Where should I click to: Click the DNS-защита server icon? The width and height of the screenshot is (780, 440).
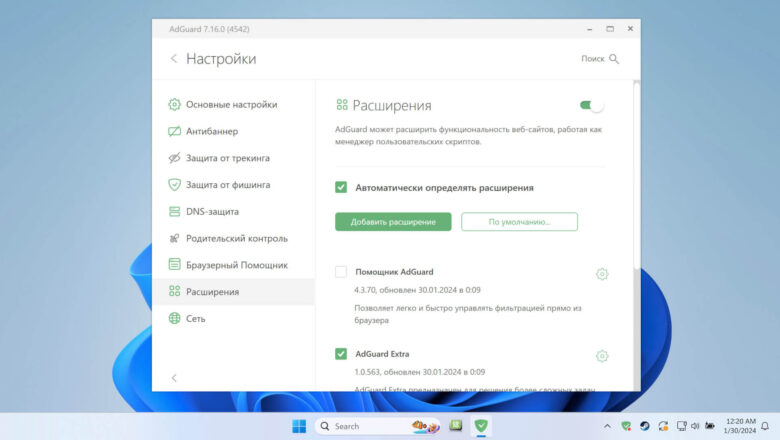point(174,212)
